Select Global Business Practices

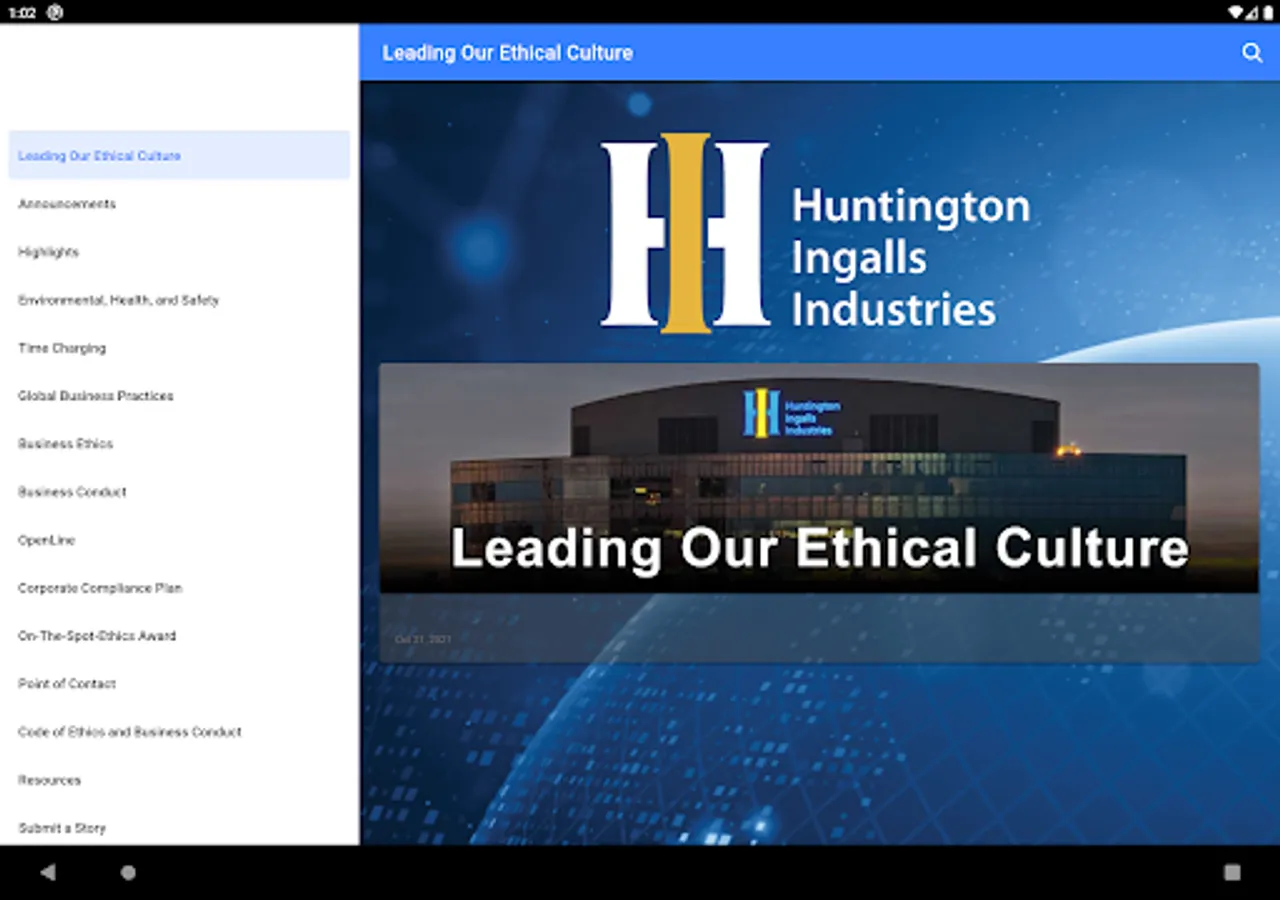(x=179, y=396)
